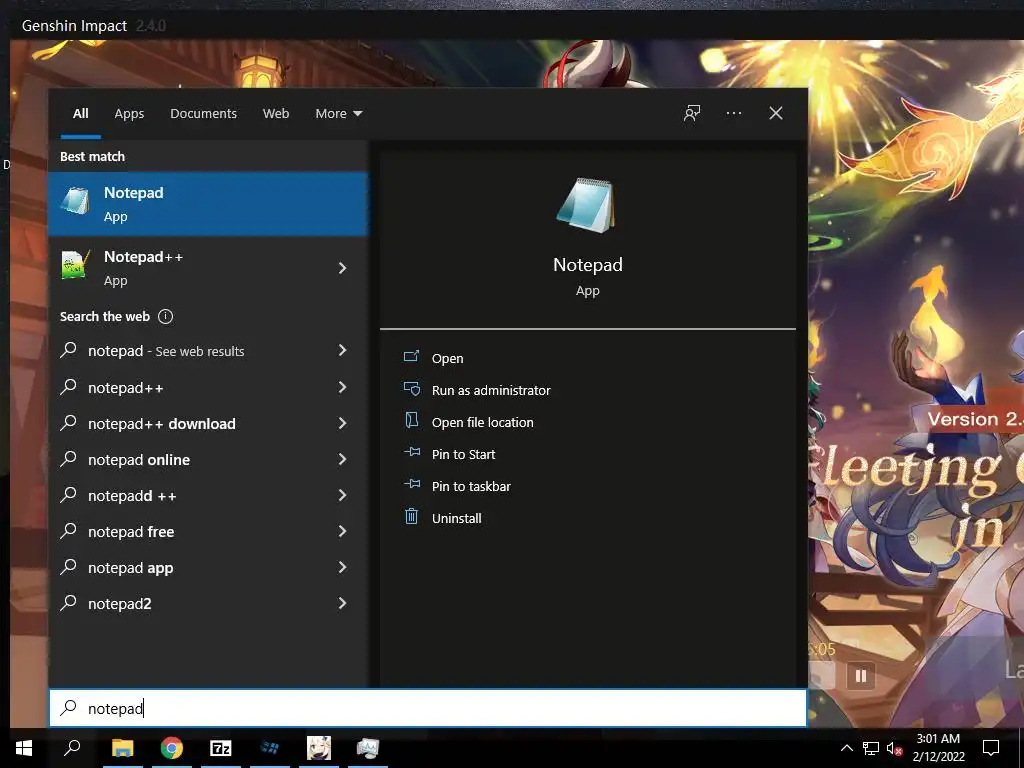The image size is (1024, 768).
Task: Open Google Chrome from the taskbar
Action: pyautogui.click(x=172, y=748)
